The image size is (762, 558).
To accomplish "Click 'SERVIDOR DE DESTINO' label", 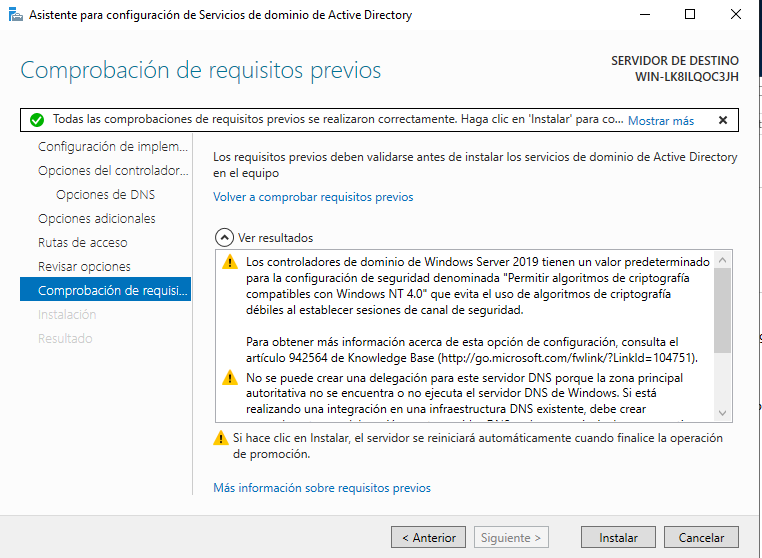I will tap(675, 61).
